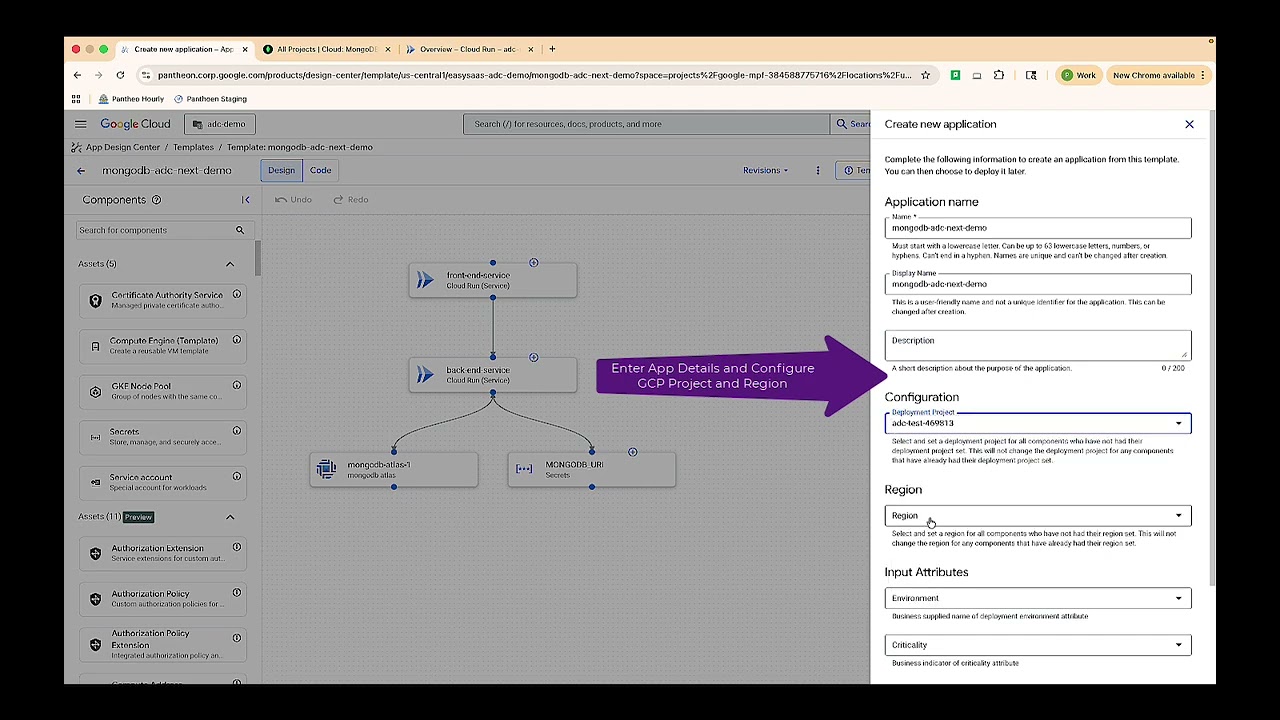The image size is (1280, 720).
Task: Open the three-dot more options menu
Action: [x=818, y=170]
